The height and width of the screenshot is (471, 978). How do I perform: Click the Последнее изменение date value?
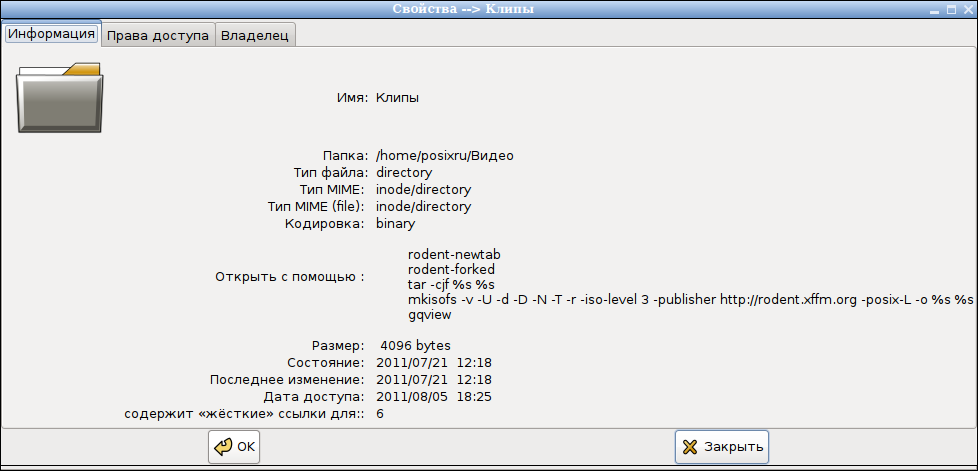434,379
